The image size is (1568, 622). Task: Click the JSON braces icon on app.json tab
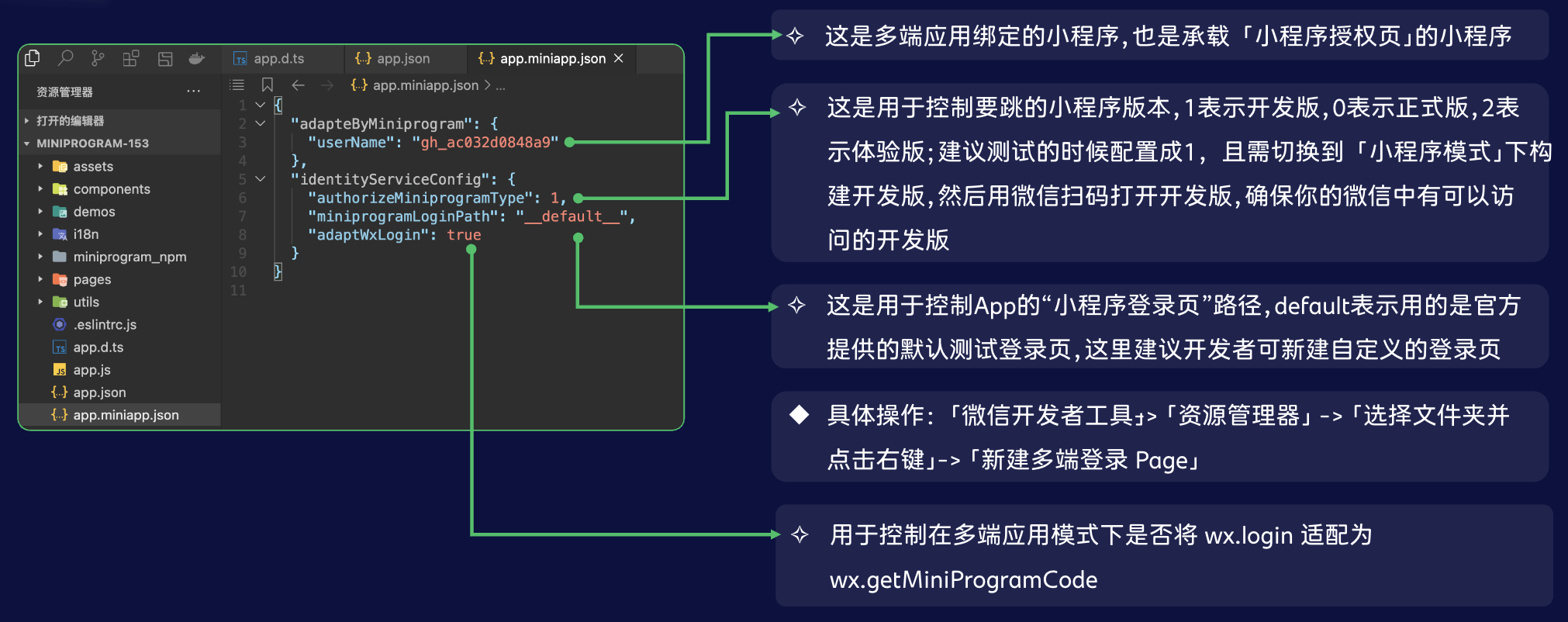pyautogui.click(x=363, y=58)
